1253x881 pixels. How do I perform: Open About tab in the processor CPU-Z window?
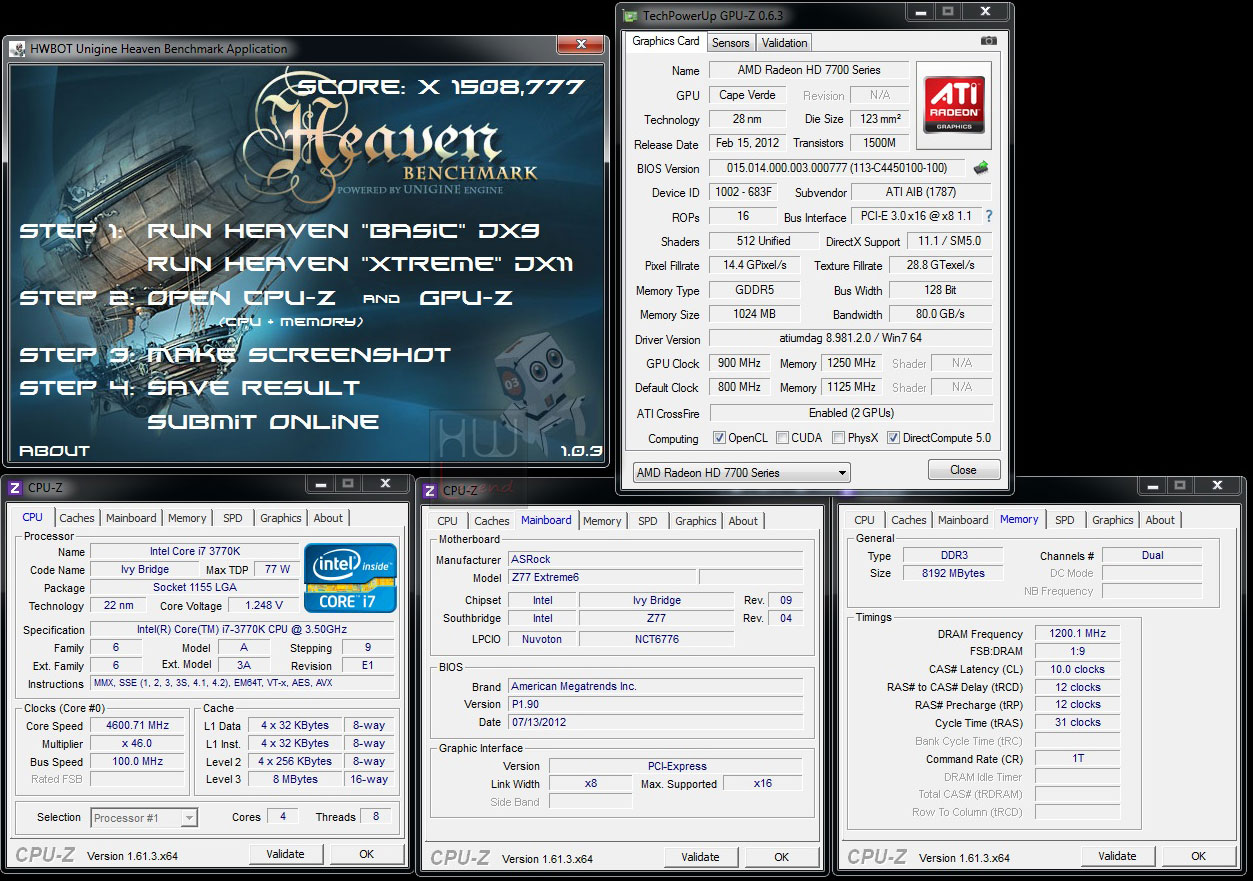coord(328,518)
